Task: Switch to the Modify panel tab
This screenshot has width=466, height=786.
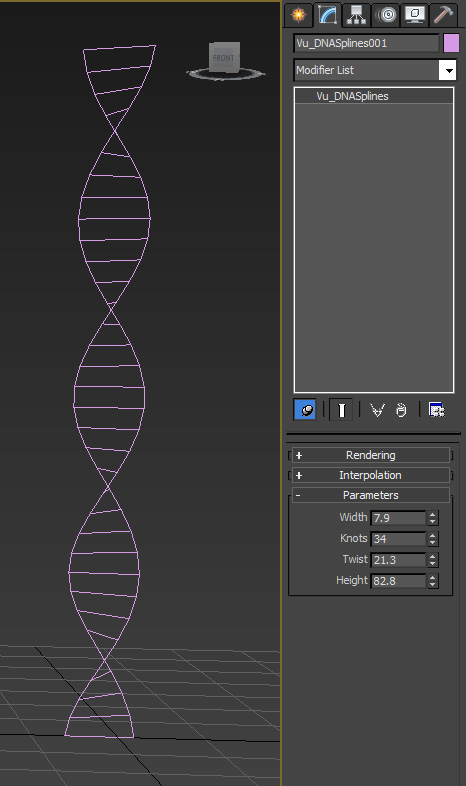Action: point(328,15)
